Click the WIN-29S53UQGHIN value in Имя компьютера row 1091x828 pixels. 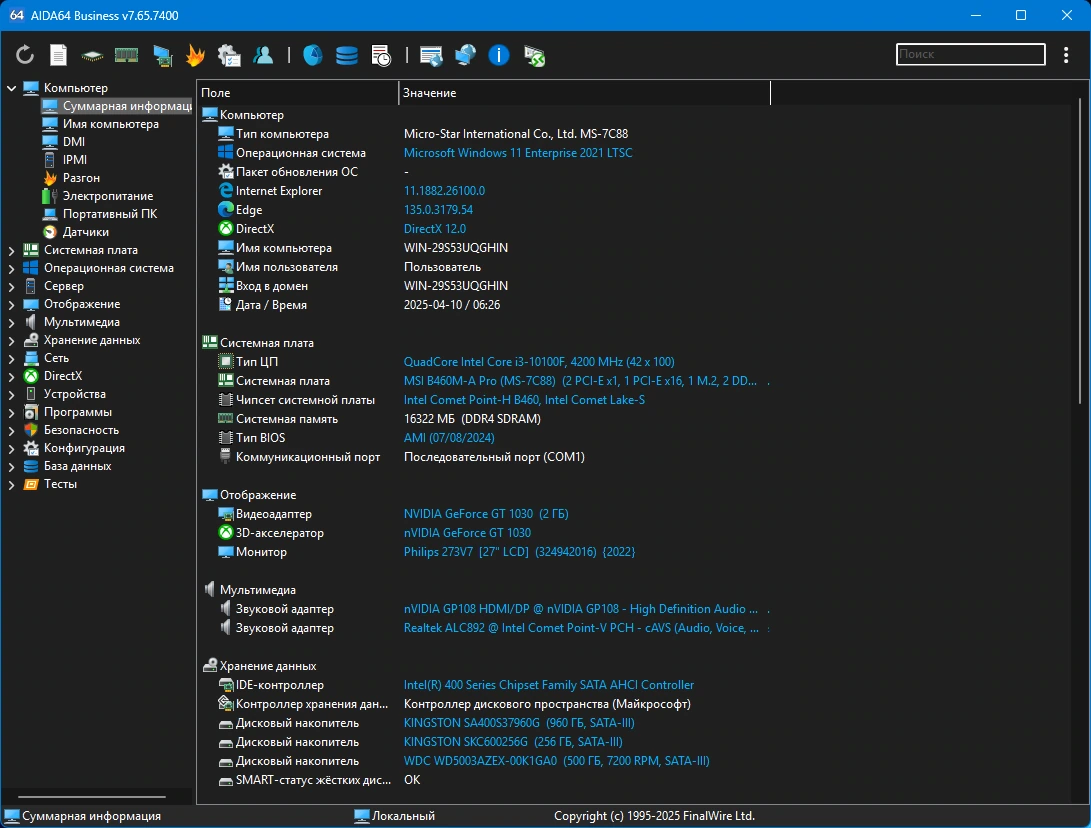456,248
